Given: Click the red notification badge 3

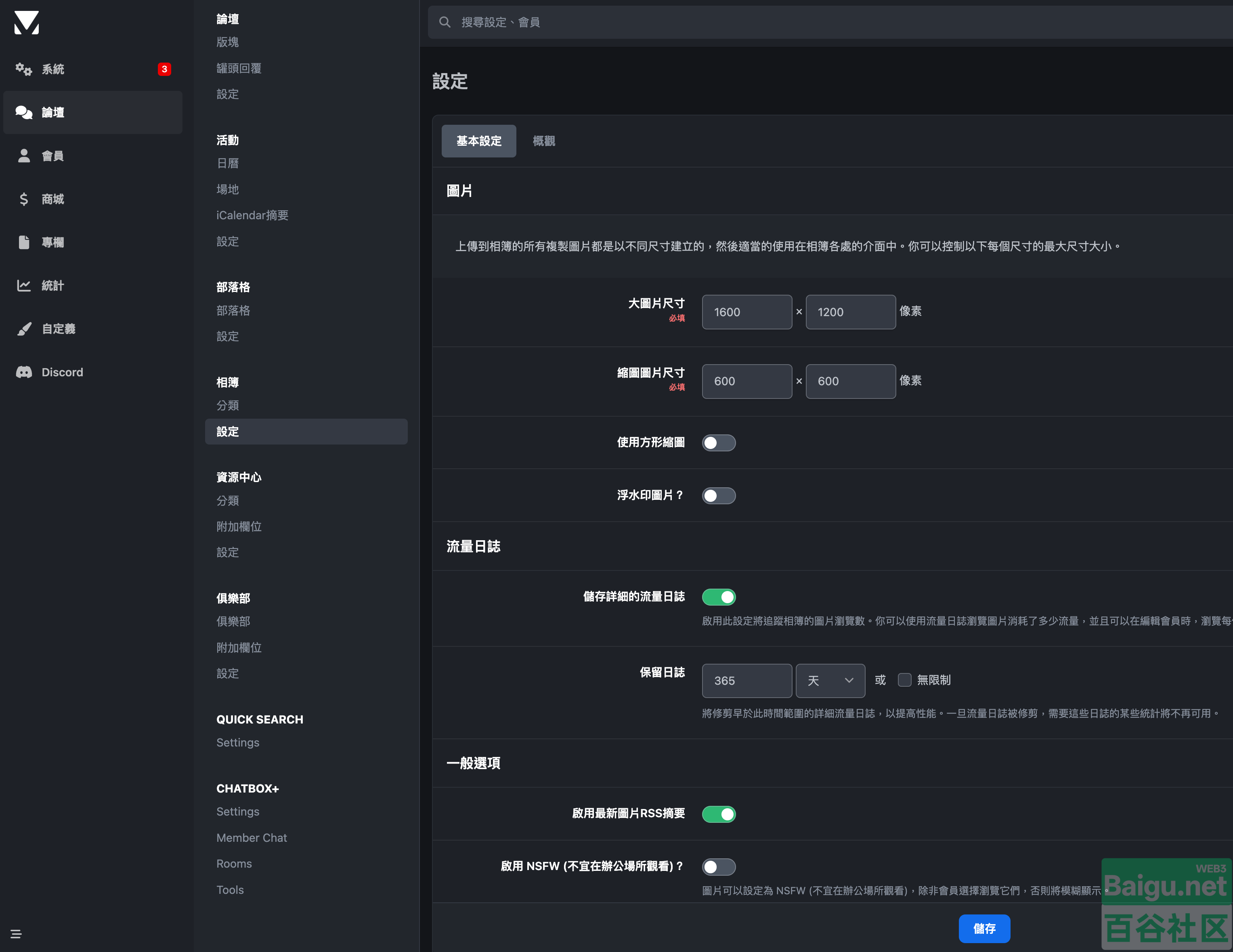Looking at the screenshot, I should tap(164, 69).
